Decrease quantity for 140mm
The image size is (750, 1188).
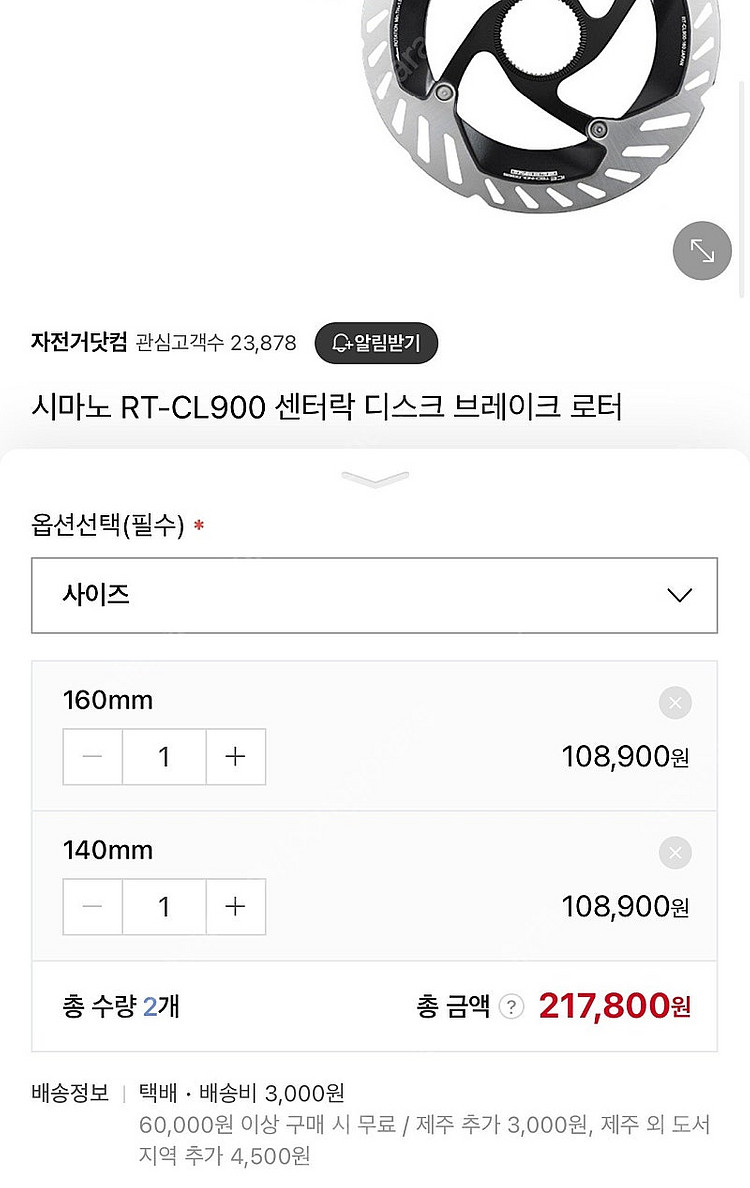(x=93, y=907)
